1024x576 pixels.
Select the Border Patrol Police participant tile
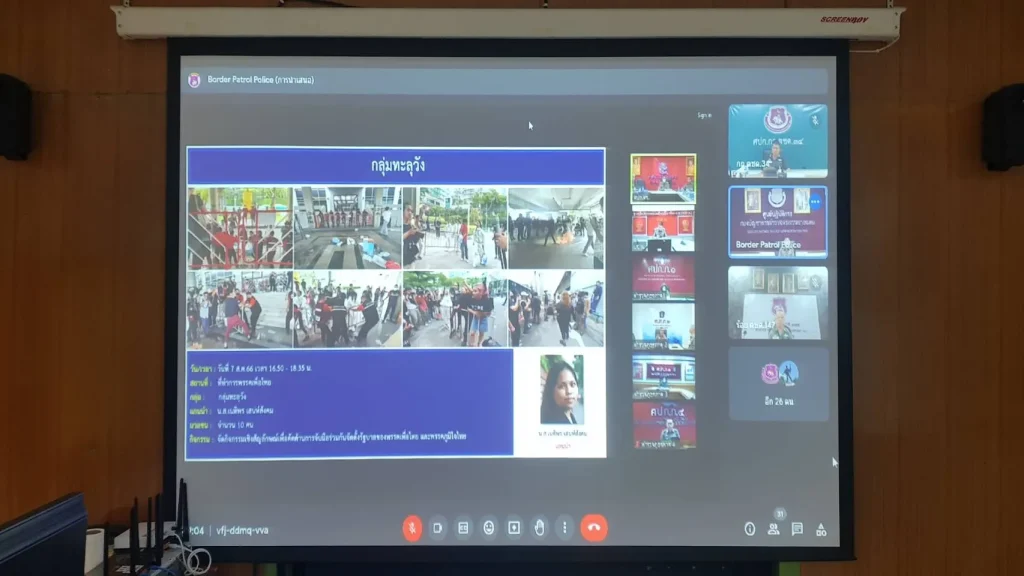click(777, 222)
